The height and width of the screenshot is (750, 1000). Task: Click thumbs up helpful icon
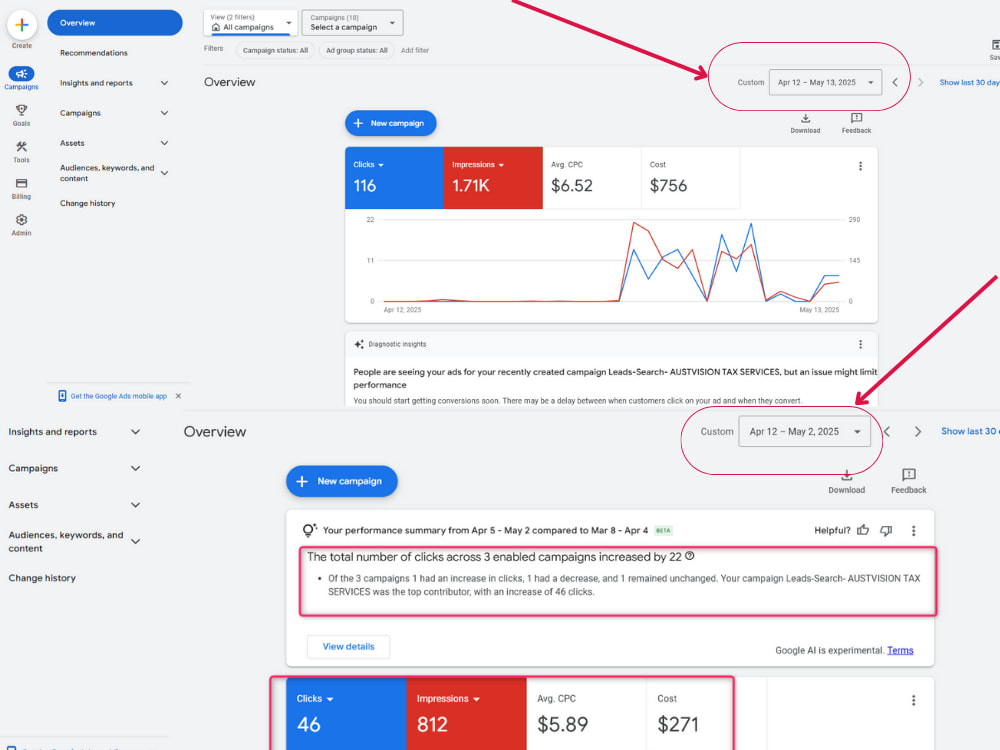pos(863,530)
